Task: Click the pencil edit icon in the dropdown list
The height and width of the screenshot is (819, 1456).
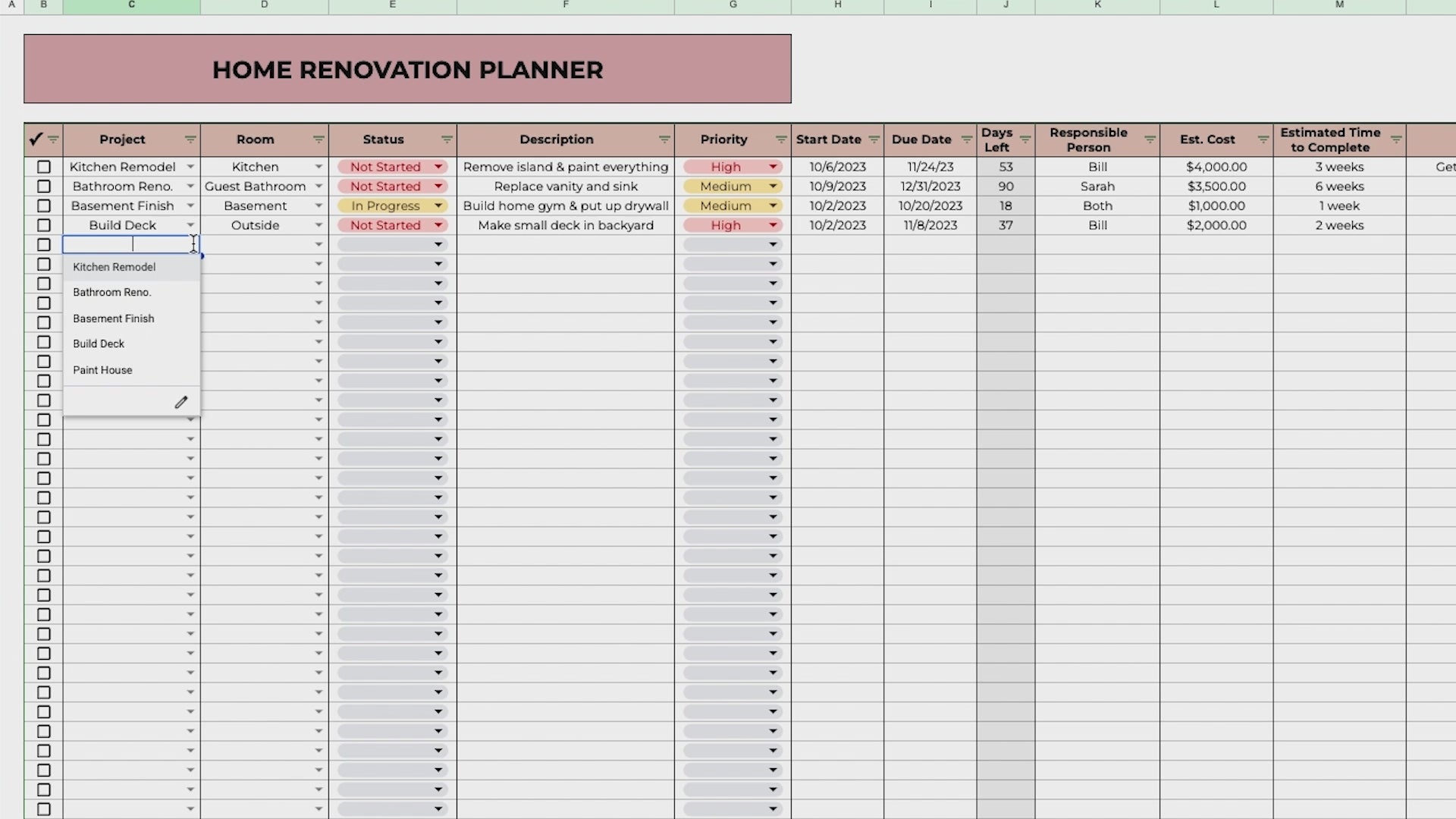Action: (180, 403)
